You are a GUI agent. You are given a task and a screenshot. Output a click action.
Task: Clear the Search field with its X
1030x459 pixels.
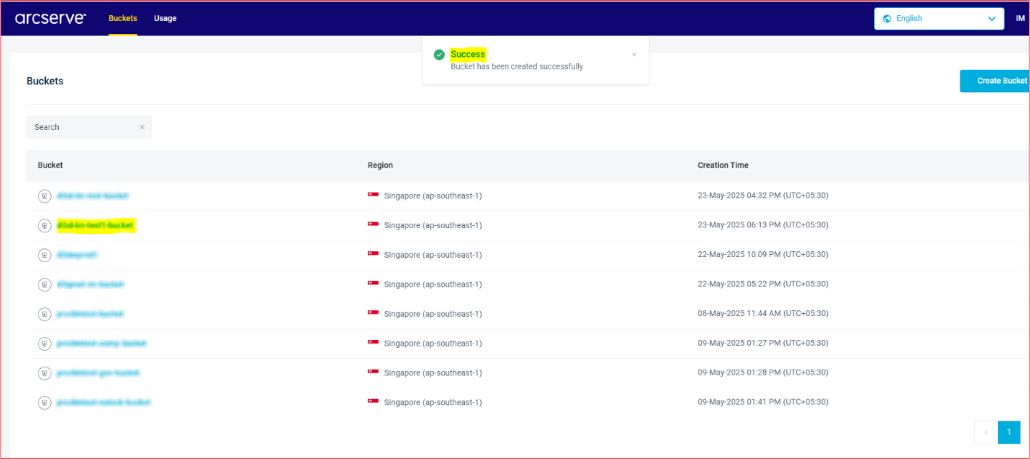pyautogui.click(x=142, y=127)
